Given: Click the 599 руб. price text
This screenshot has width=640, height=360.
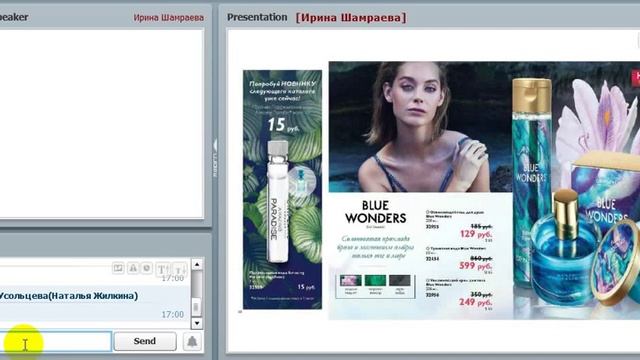Looking at the screenshot, I should click(x=476, y=266).
